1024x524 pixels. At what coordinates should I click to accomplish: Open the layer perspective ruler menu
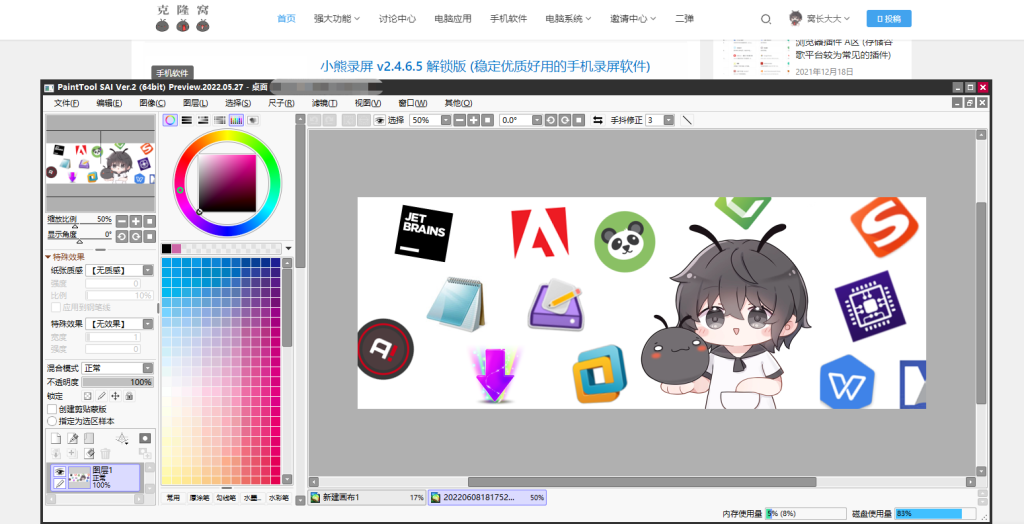pyautogui.click(x=121, y=438)
